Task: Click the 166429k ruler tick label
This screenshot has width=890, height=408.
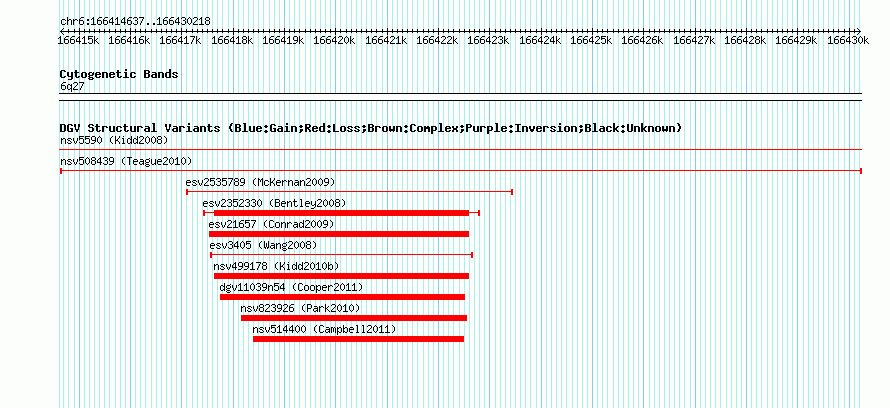Action: (796, 40)
